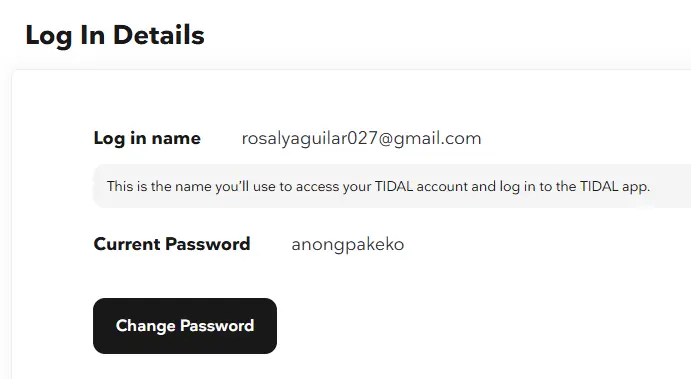
Task: Click the words TIDAL account in the notice
Action: (x=421, y=186)
